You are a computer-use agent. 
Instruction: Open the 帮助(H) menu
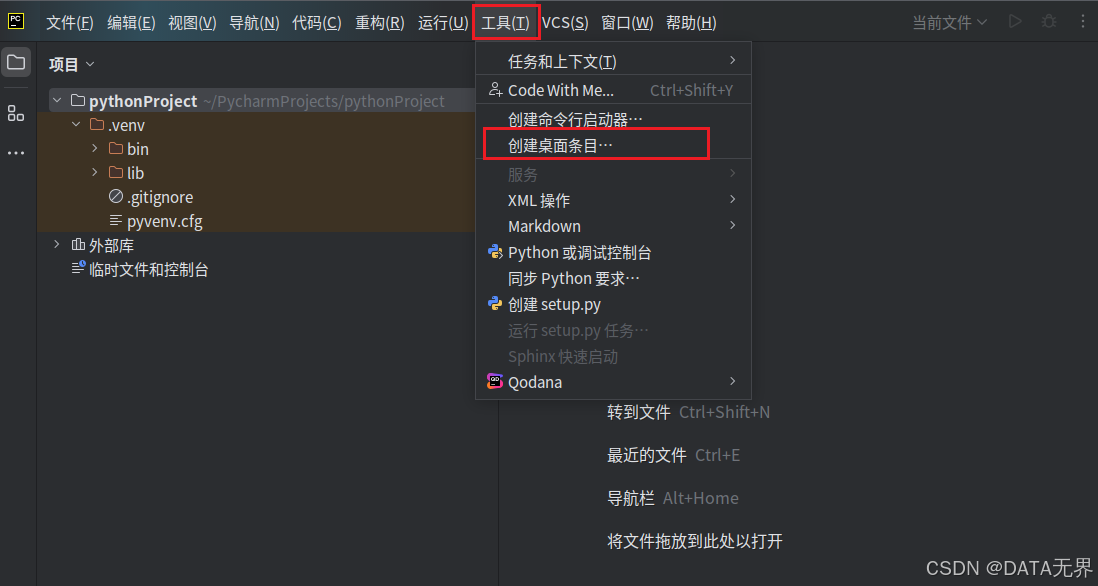691,23
